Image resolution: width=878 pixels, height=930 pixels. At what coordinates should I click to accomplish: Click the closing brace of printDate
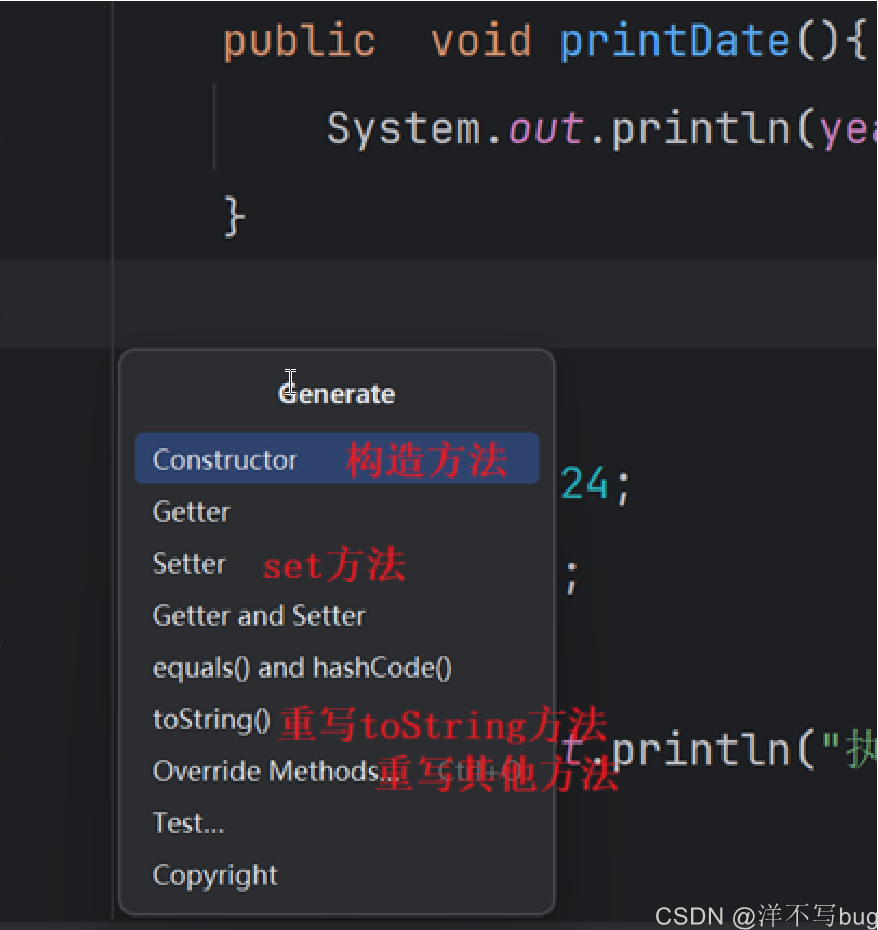click(x=235, y=217)
